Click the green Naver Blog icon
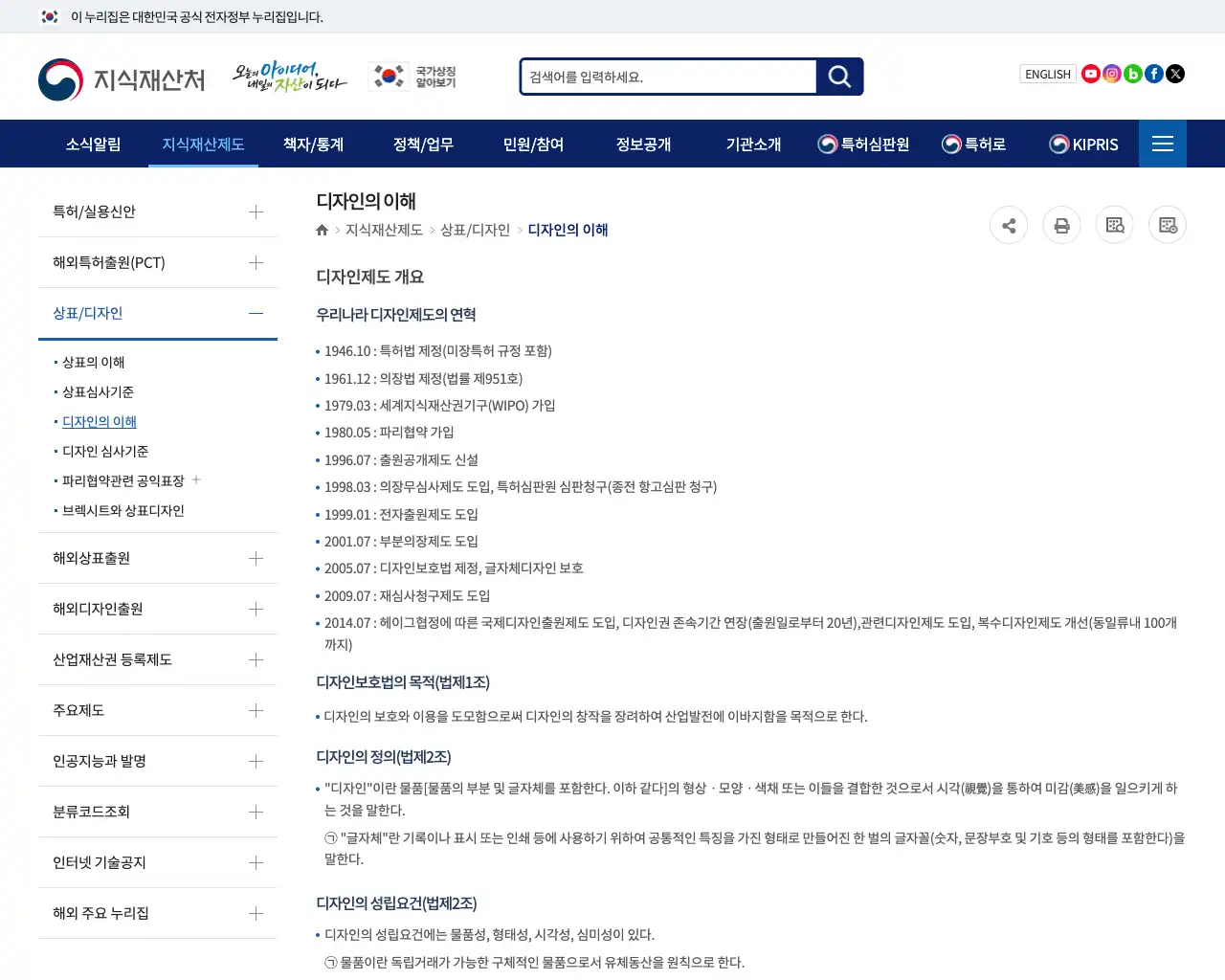The height and width of the screenshot is (980, 1225). (x=1132, y=73)
